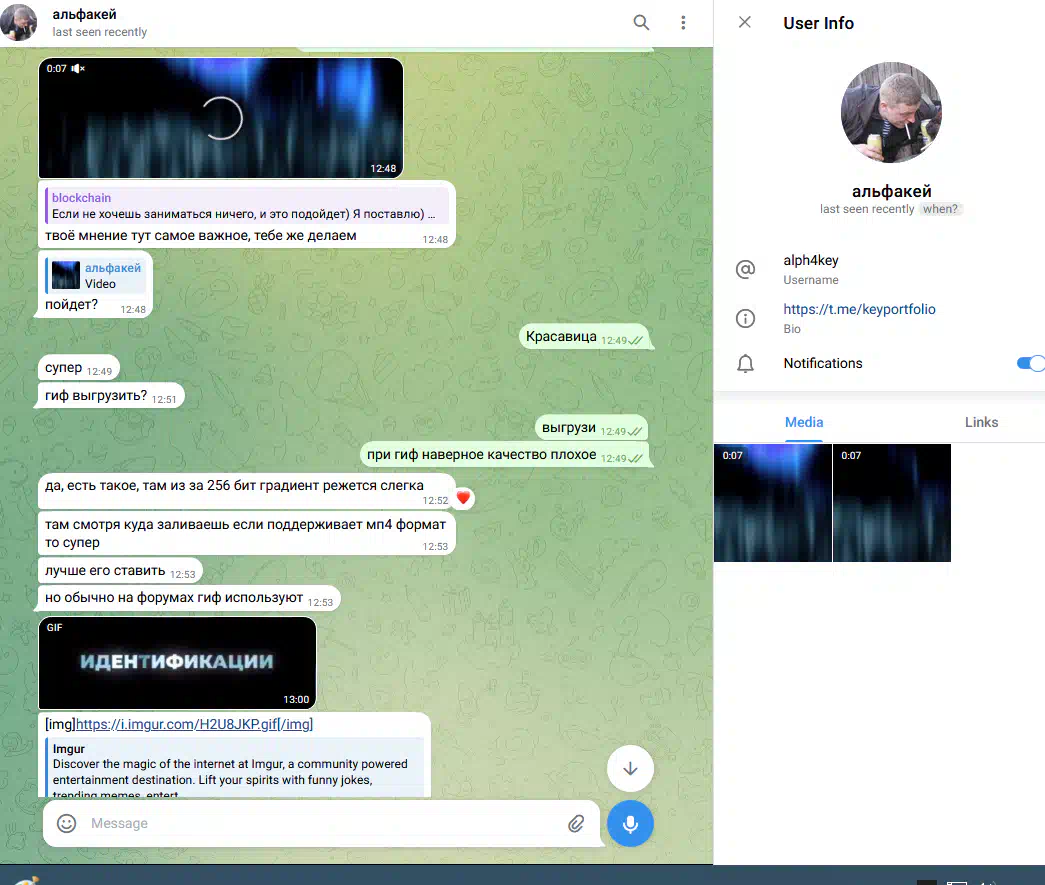
Task: Select the Media tab
Action: click(804, 422)
